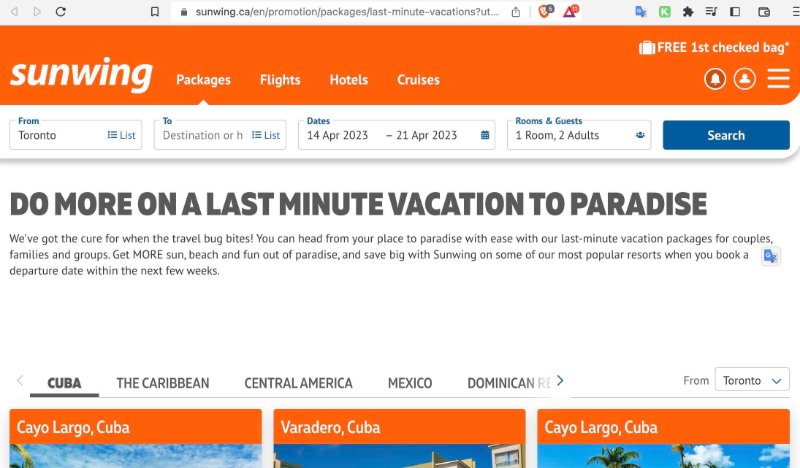This screenshot has height=468, width=800.
Task: Open the From departure list
Action: [x=121, y=135]
